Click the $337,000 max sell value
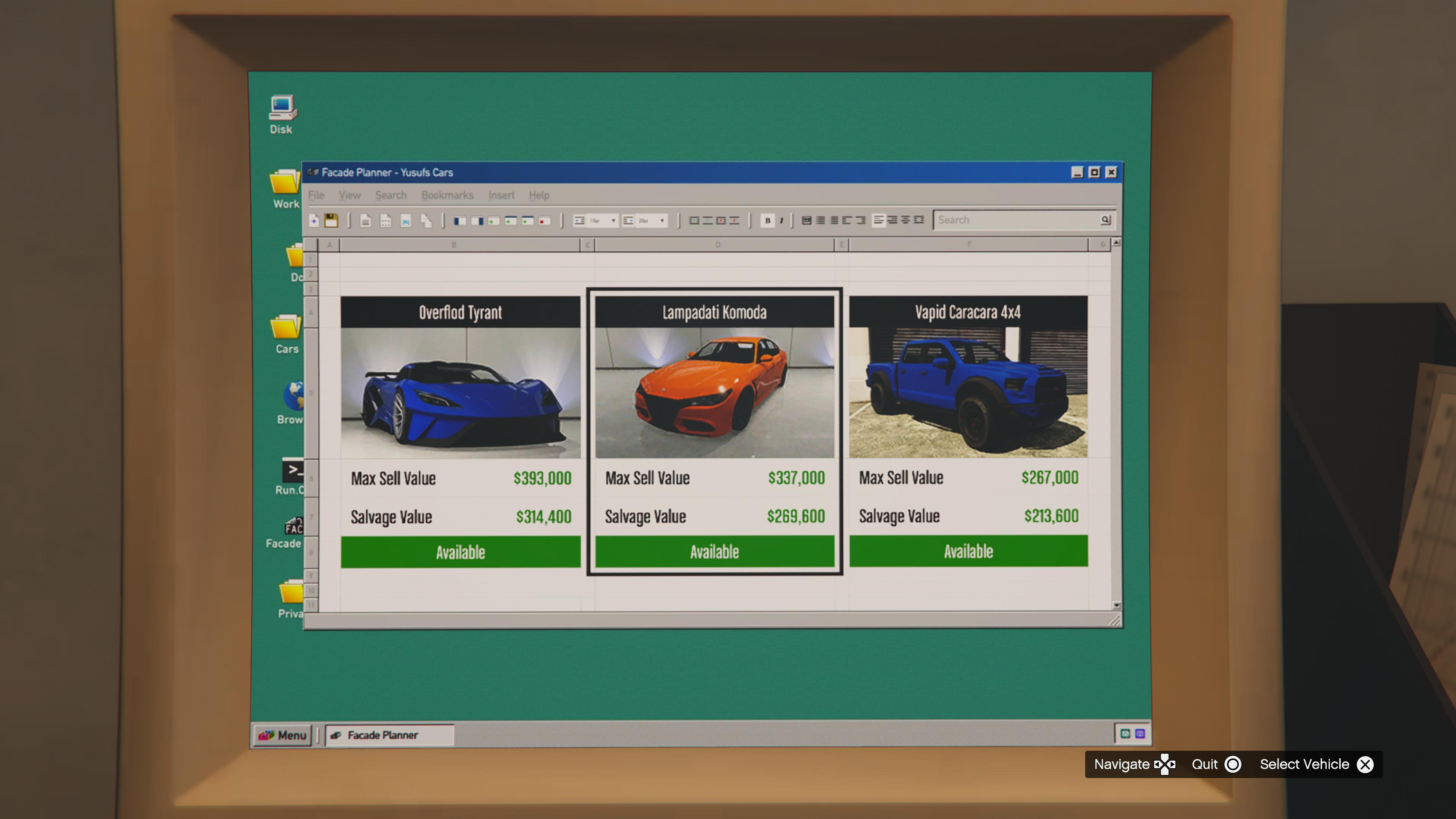Image resolution: width=1456 pixels, height=819 pixels. click(x=796, y=478)
